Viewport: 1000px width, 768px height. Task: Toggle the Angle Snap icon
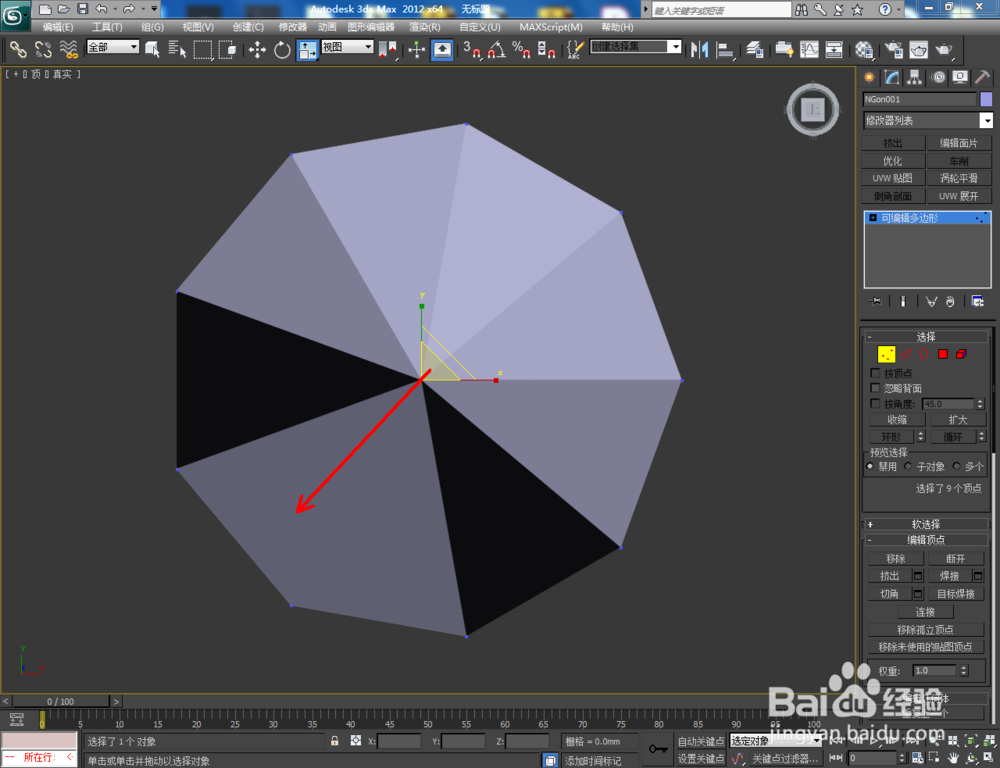click(497, 50)
